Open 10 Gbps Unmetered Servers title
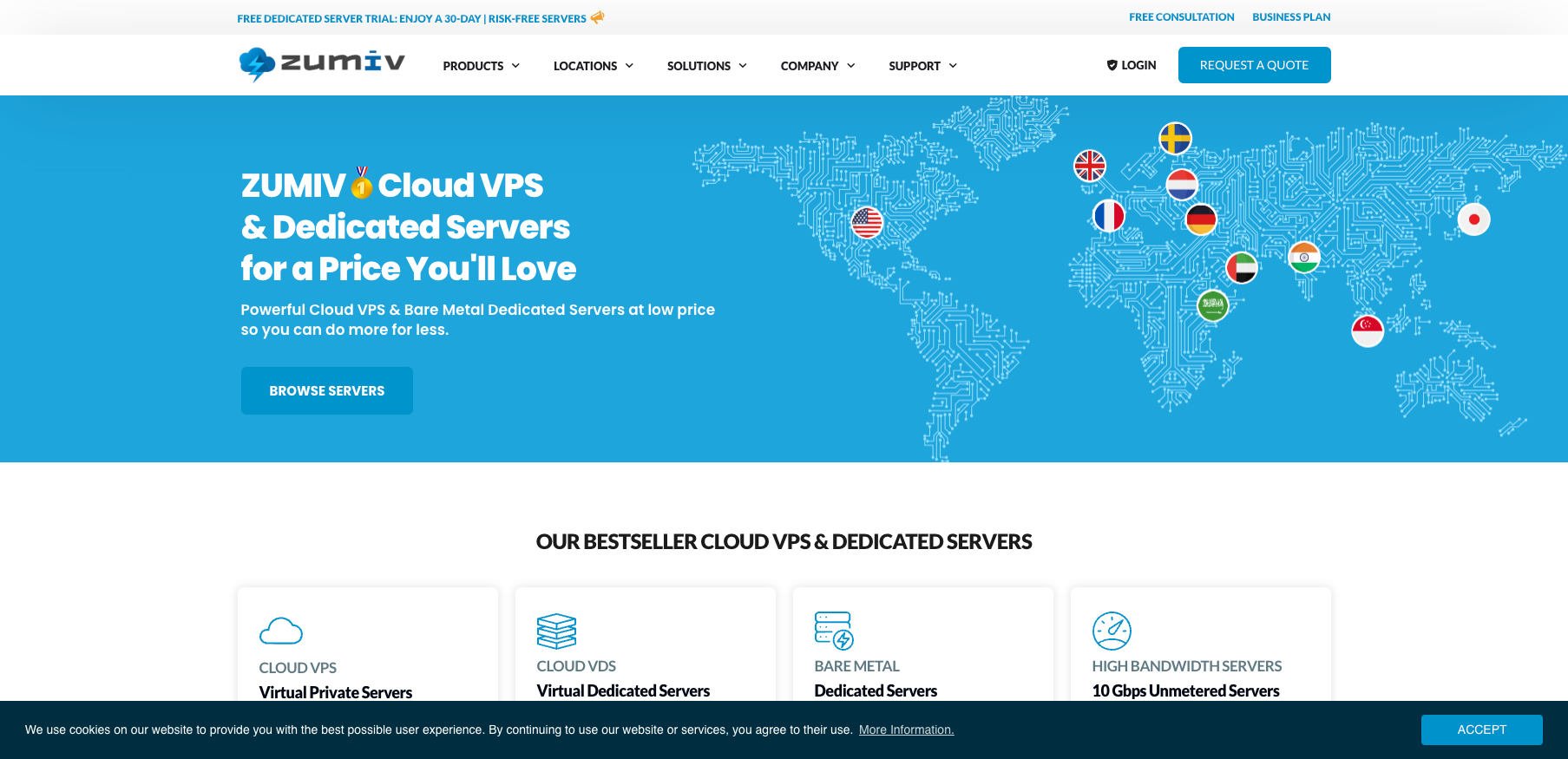1568x759 pixels. pyautogui.click(x=1185, y=690)
